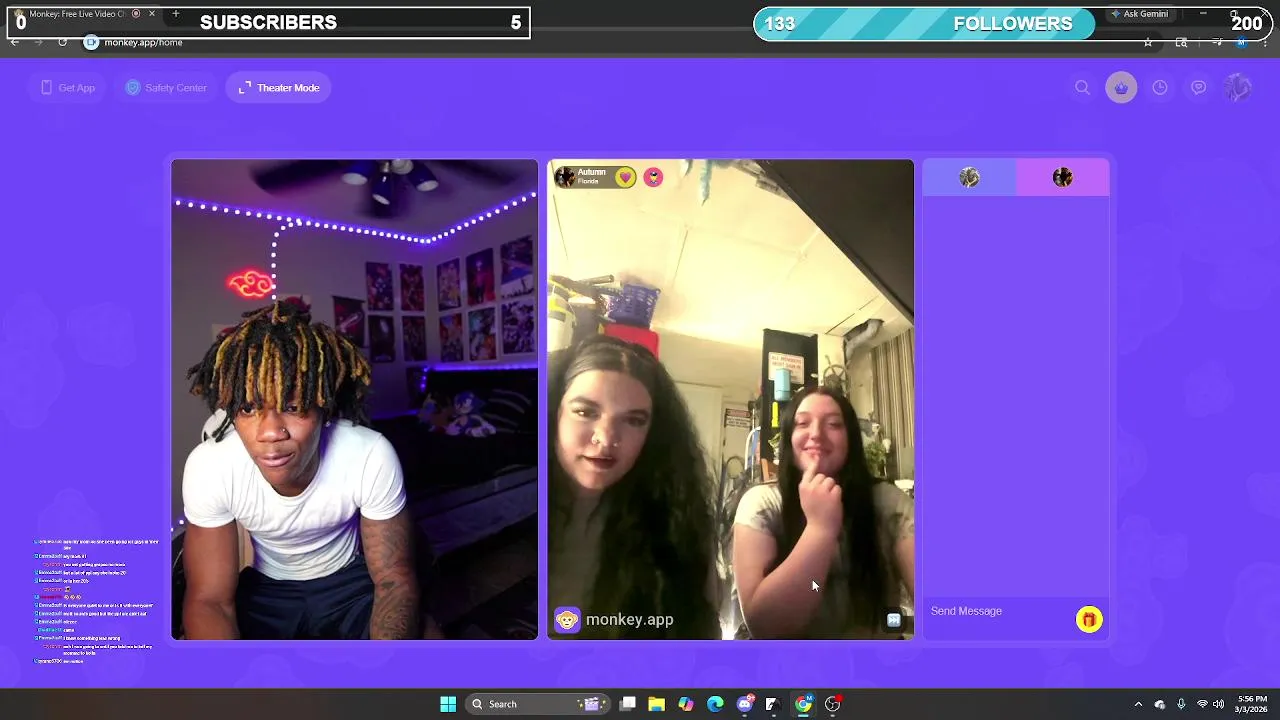Open the Windows Start menu

[x=448, y=704]
